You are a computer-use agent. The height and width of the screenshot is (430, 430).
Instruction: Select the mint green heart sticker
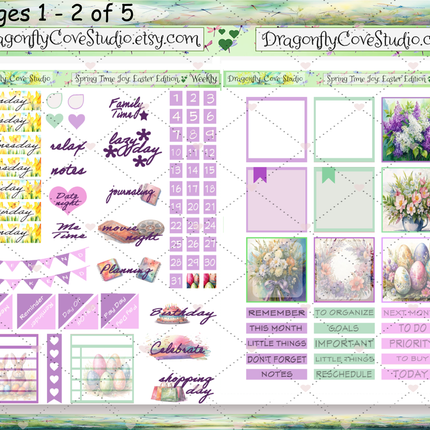tap(54, 120)
